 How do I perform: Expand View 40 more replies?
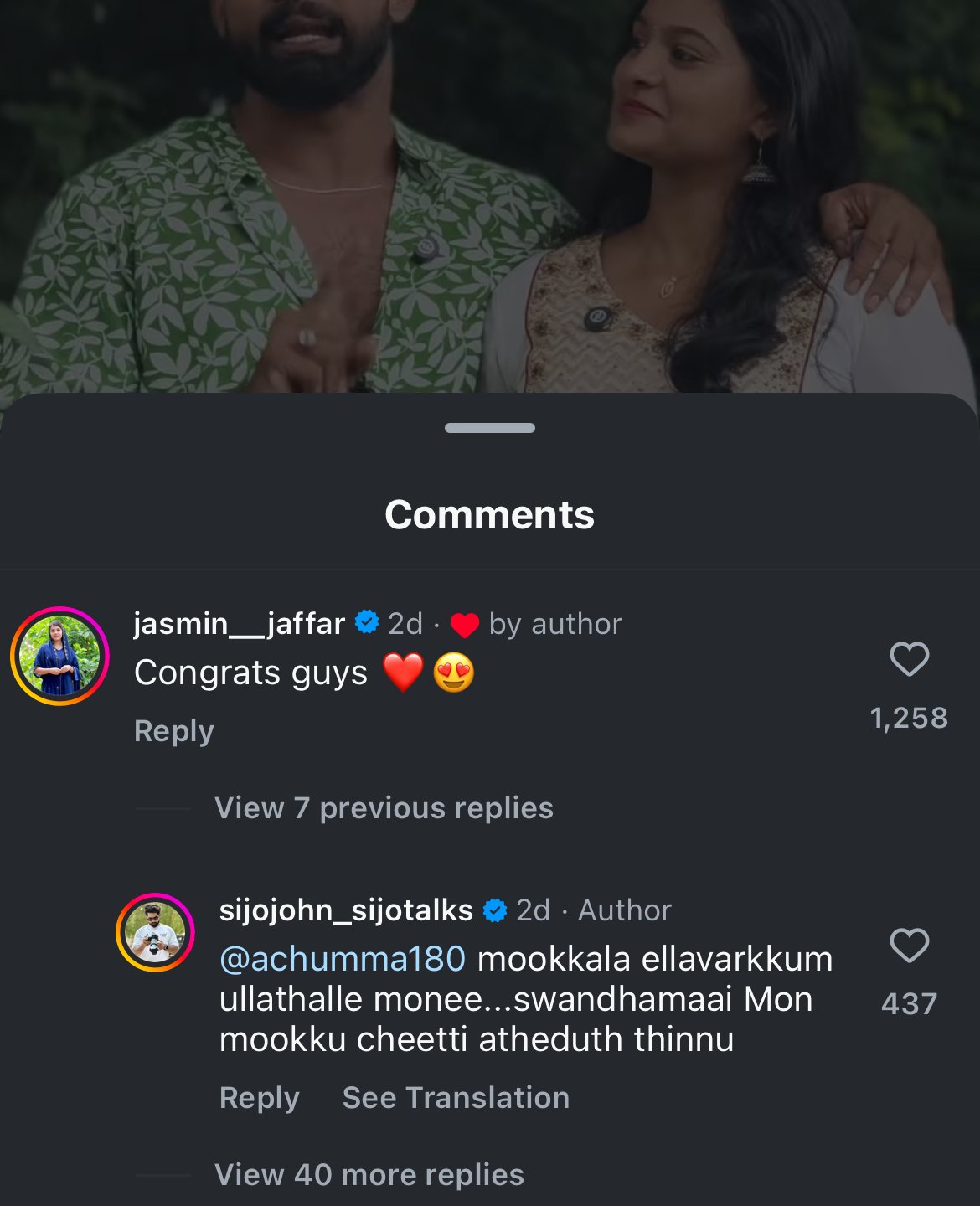(x=369, y=1175)
